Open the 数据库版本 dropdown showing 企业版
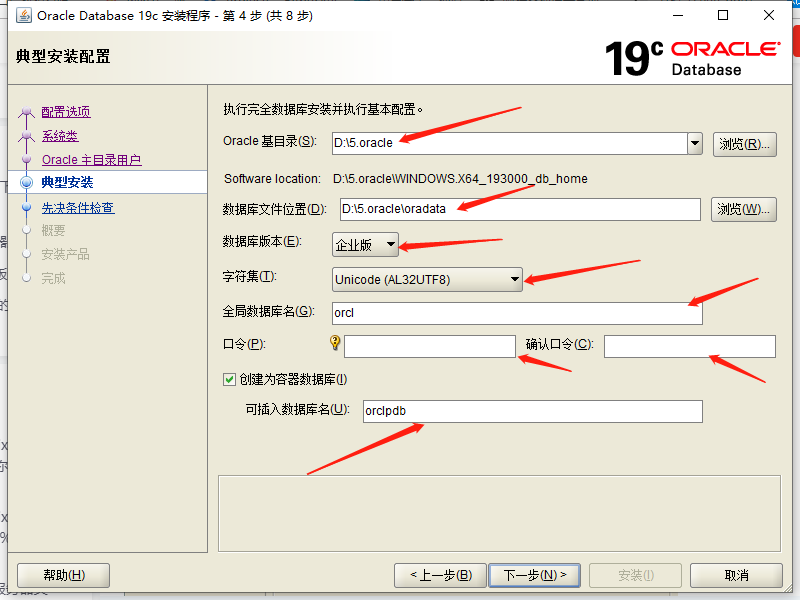The width and height of the screenshot is (800, 600). click(392, 243)
